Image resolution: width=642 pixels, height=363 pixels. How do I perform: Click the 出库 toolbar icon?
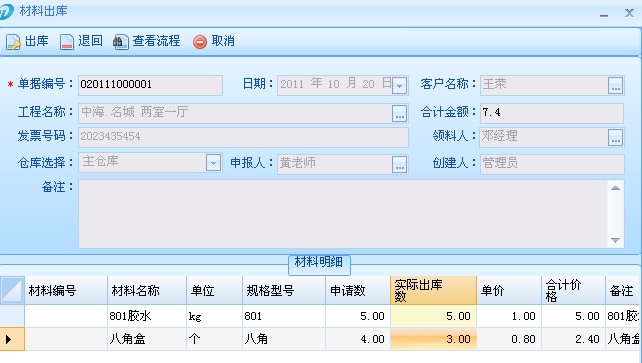point(13,42)
